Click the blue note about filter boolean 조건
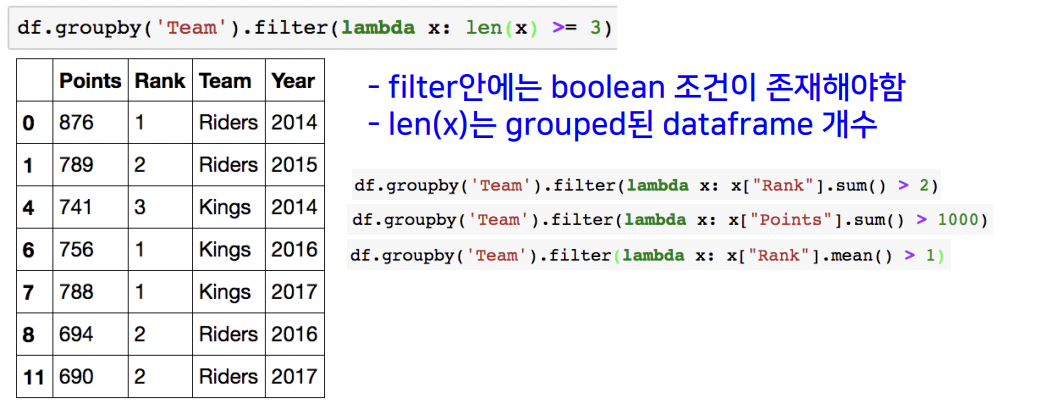Viewport: 1044px width, 412px height. tap(639, 89)
